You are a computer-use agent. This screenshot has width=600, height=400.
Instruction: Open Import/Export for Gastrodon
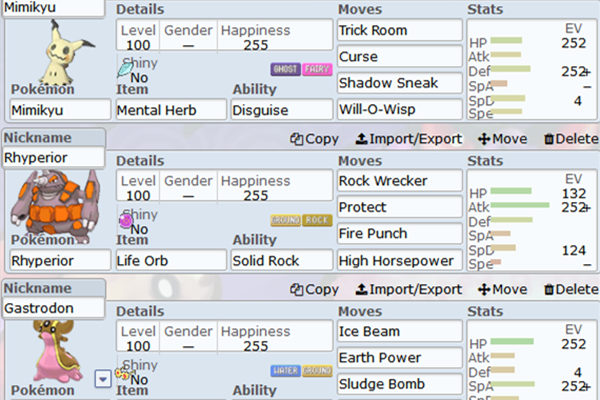pyautogui.click(x=409, y=289)
